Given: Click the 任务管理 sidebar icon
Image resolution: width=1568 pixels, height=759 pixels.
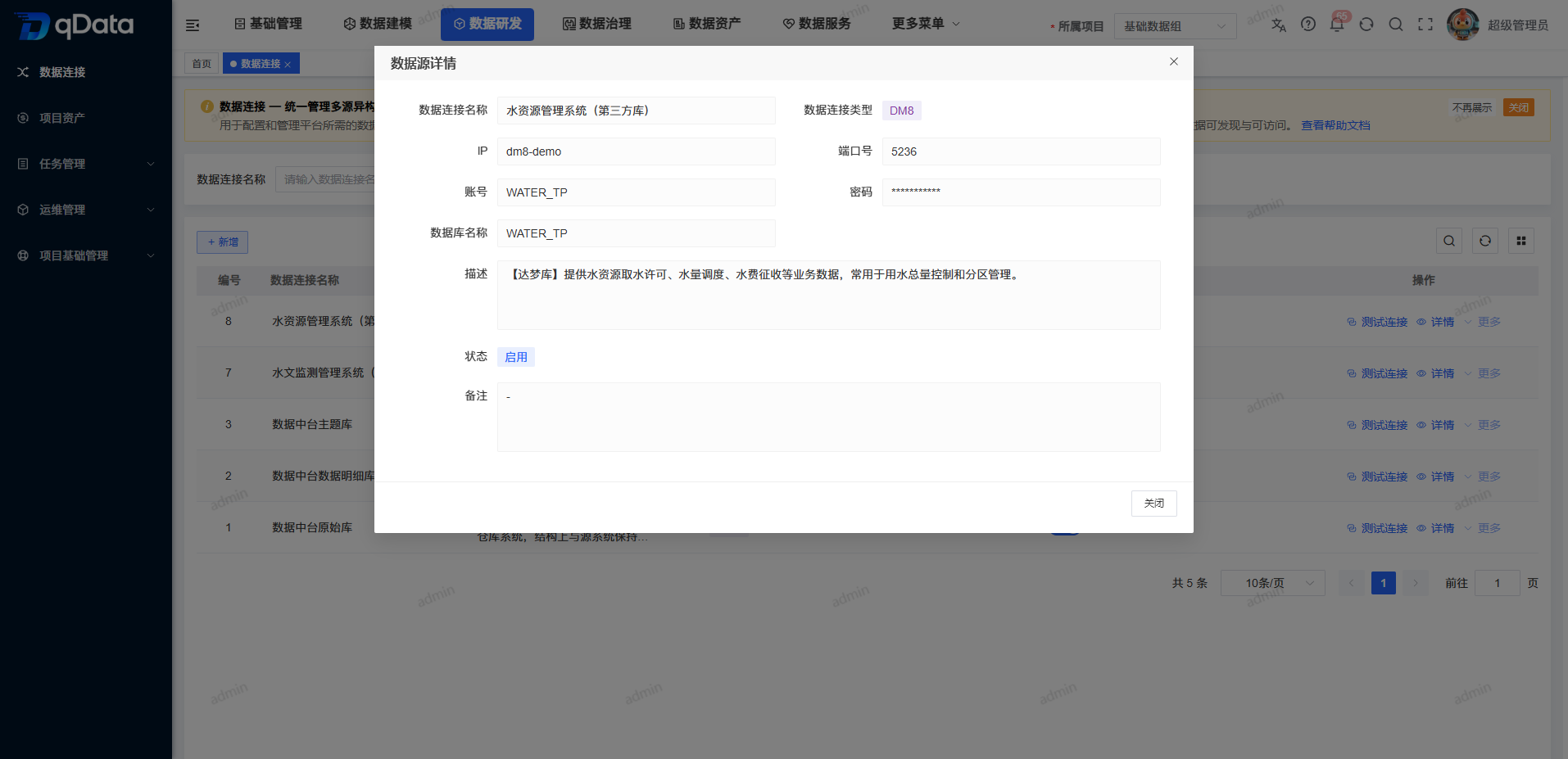Looking at the screenshot, I should point(23,164).
